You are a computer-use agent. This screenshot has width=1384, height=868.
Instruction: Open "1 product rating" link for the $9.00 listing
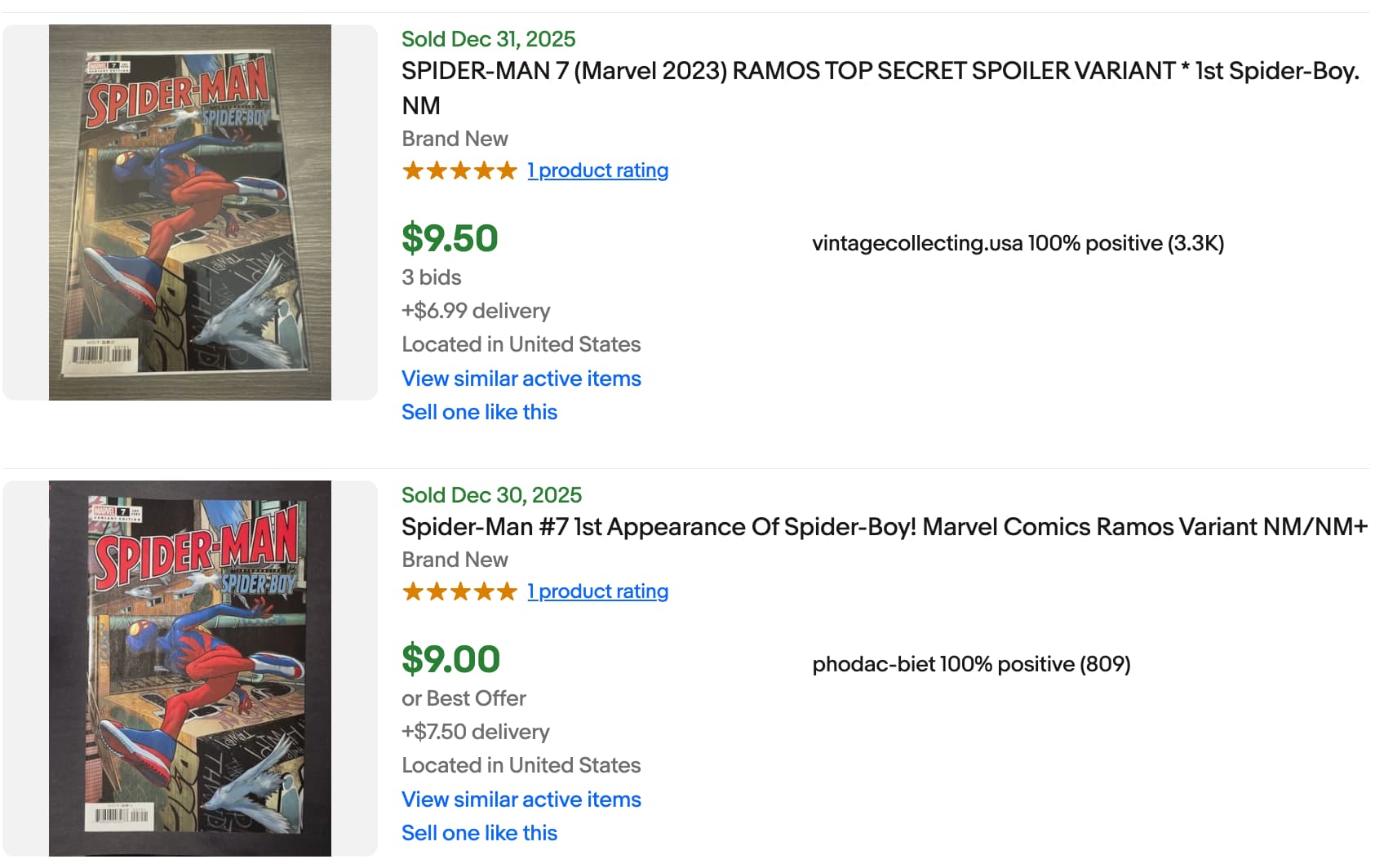[597, 591]
